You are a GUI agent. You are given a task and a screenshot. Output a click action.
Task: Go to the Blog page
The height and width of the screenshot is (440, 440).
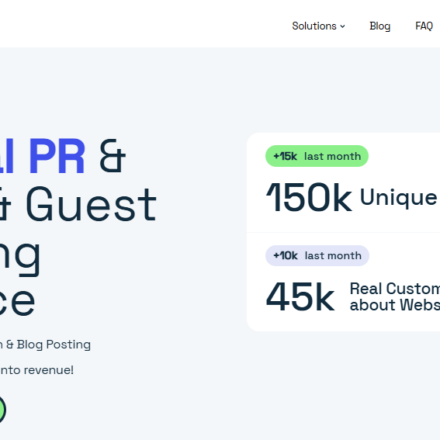coord(380,26)
